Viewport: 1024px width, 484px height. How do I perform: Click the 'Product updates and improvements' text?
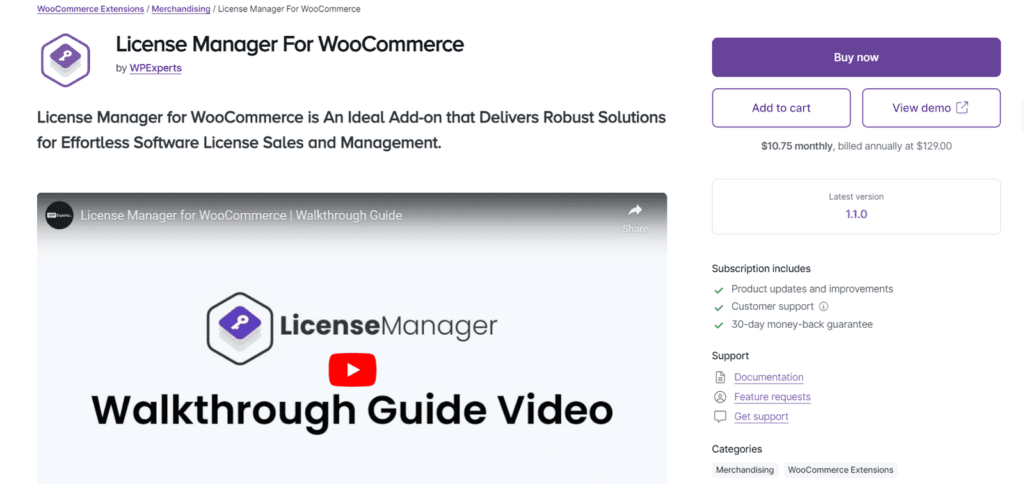[x=812, y=289]
